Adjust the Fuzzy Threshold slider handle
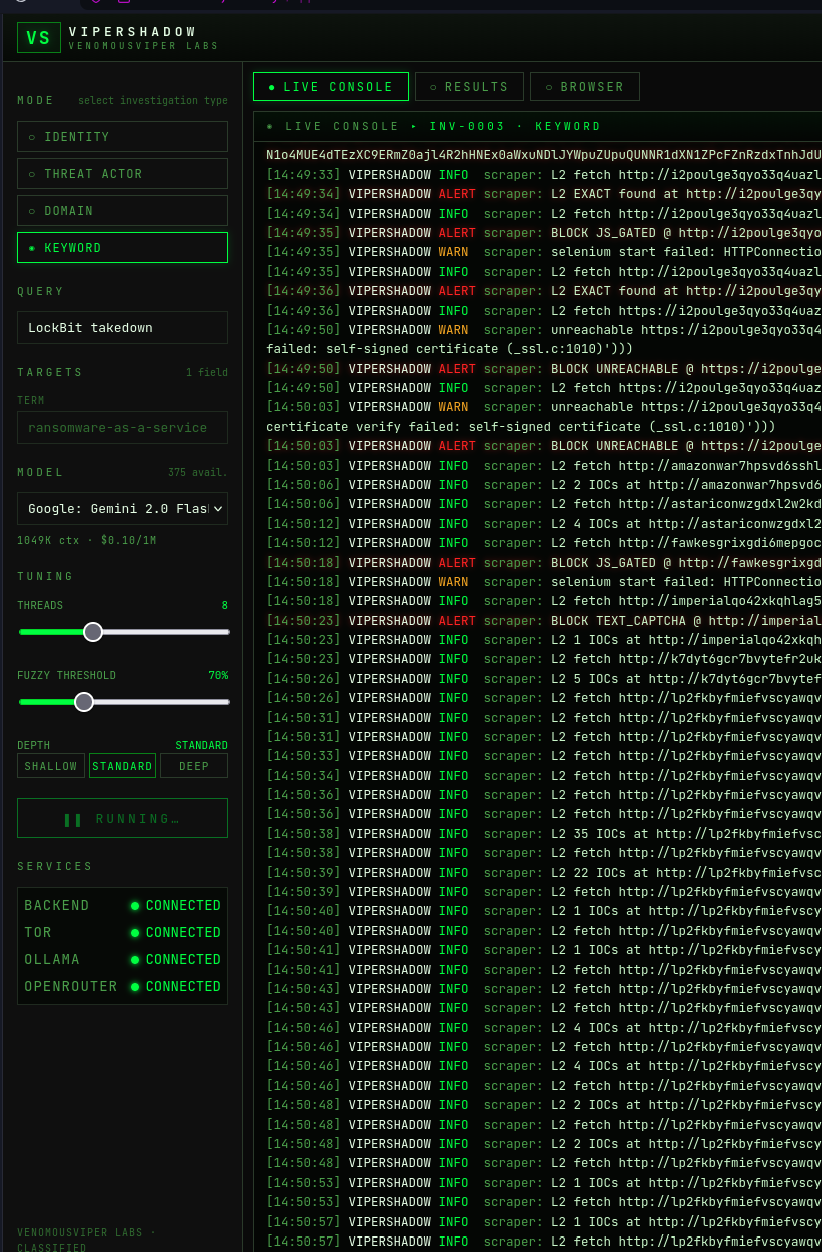The image size is (822, 1252). [84, 702]
